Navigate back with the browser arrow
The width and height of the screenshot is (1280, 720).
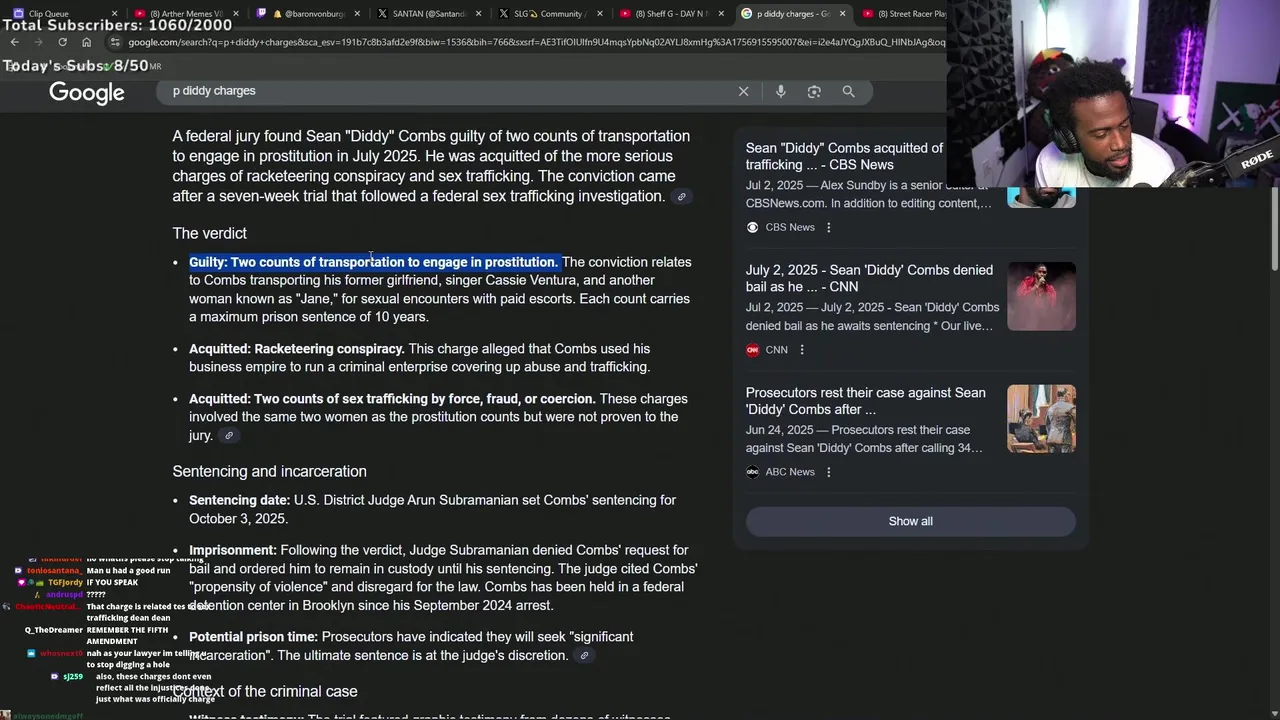(14, 42)
